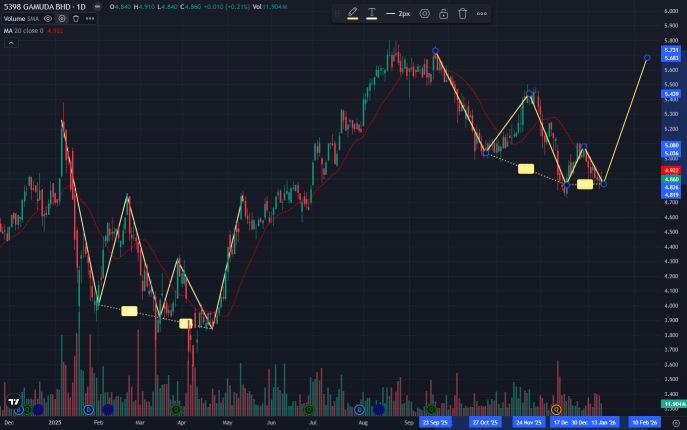The image size is (687, 430).
Task: Click the change value +0.010 (+0.21%)
Action: (x=227, y=7)
